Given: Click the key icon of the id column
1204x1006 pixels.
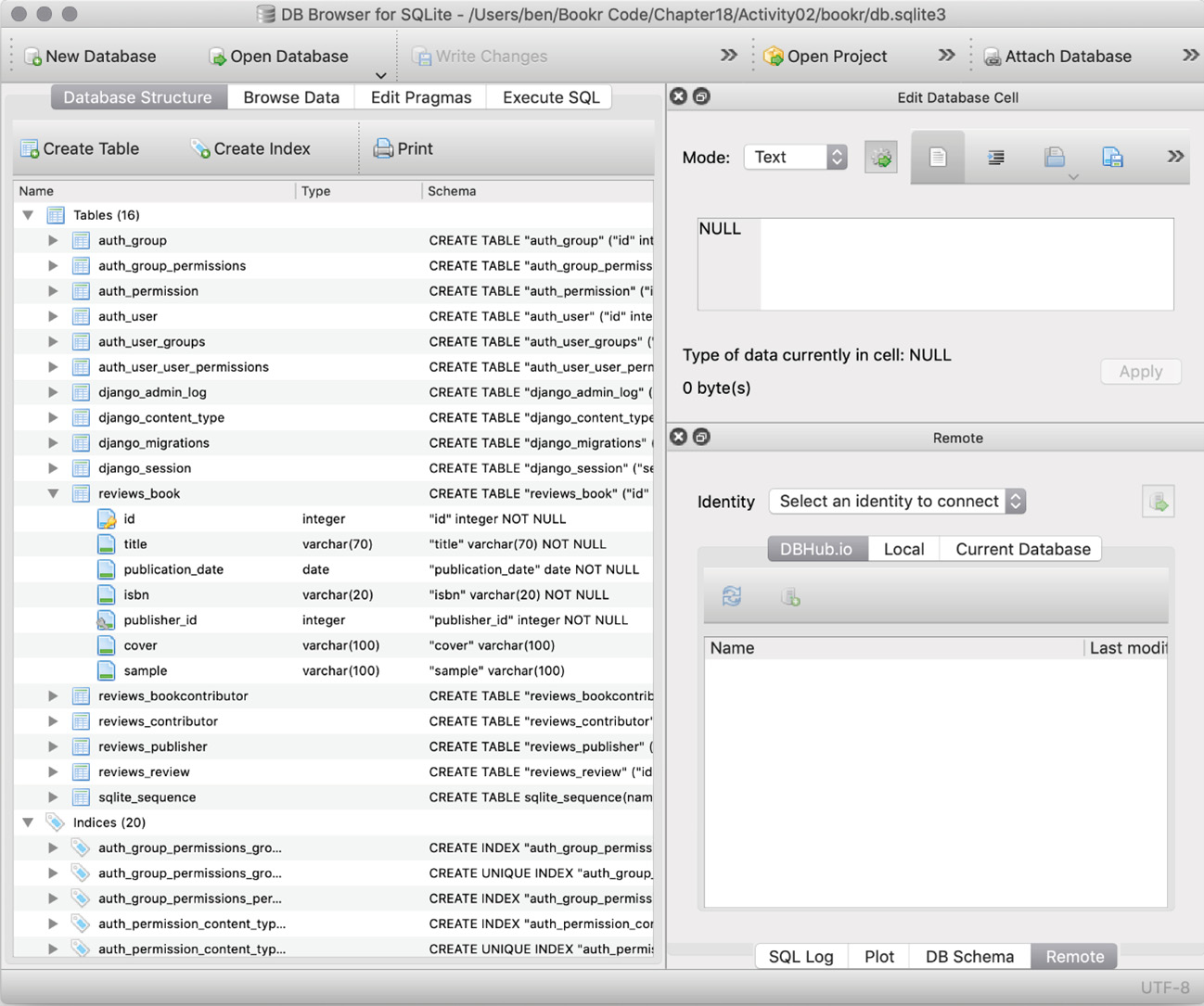Looking at the screenshot, I should click(107, 519).
